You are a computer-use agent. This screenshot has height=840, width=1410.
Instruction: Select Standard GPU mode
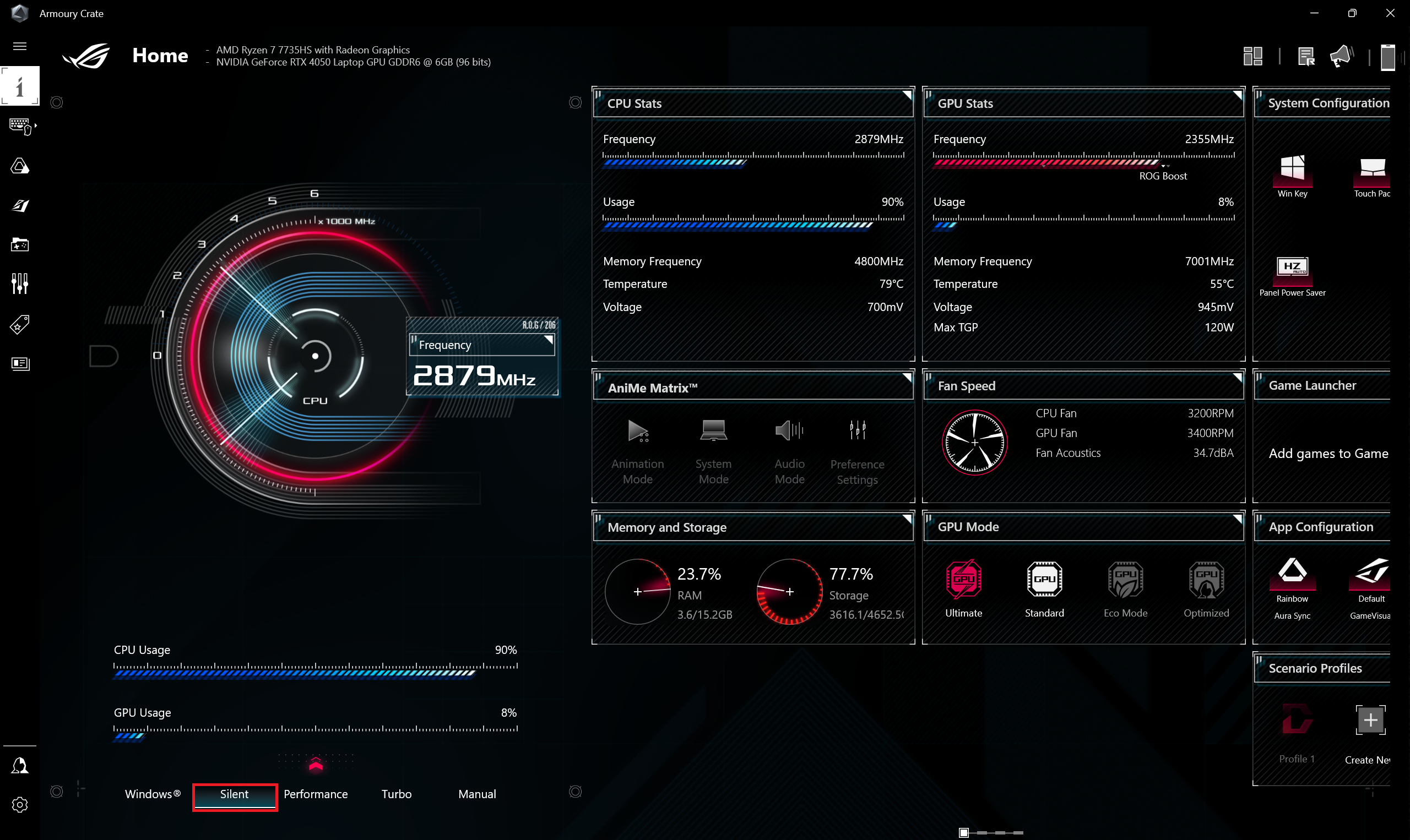1044,588
